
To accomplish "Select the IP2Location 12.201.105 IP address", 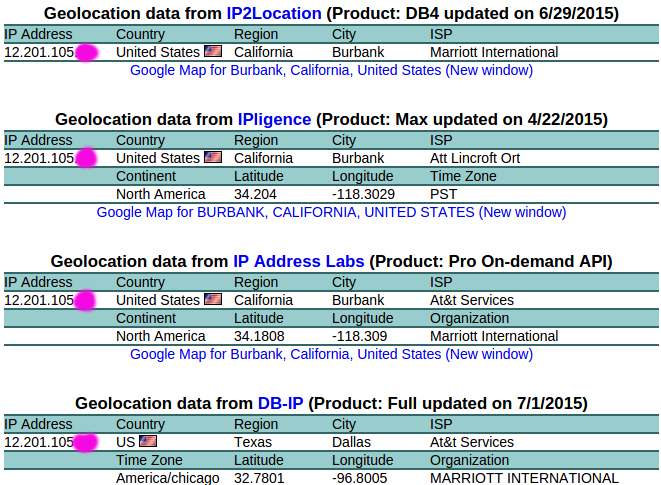I will click(40, 52).
